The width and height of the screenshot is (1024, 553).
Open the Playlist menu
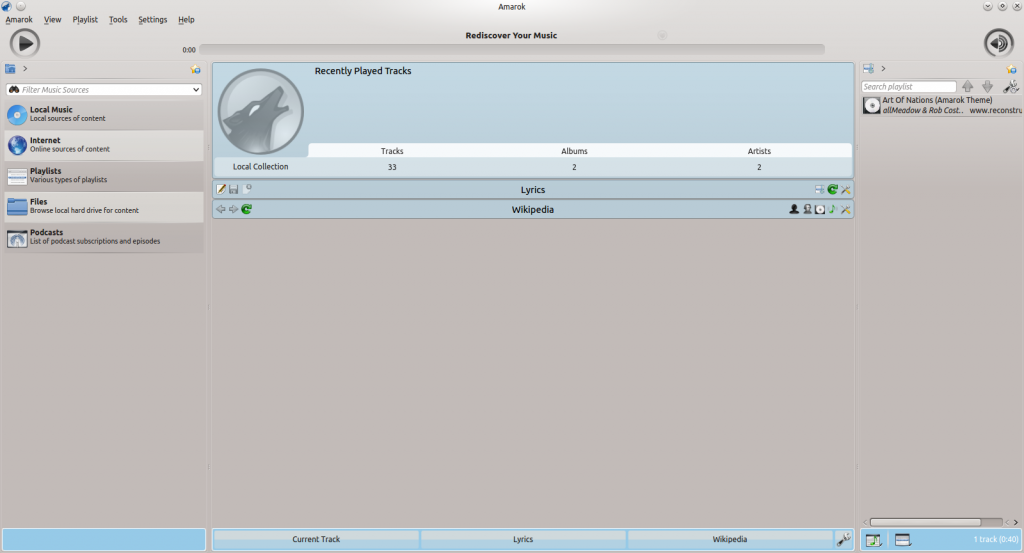85,20
